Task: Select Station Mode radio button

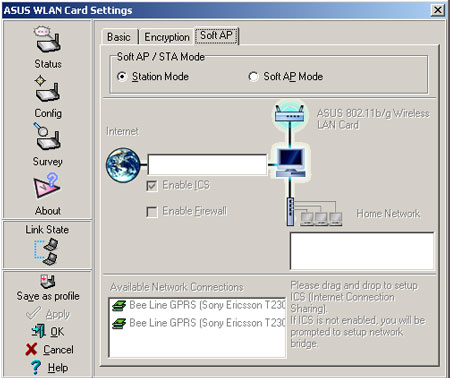Action: (122, 77)
